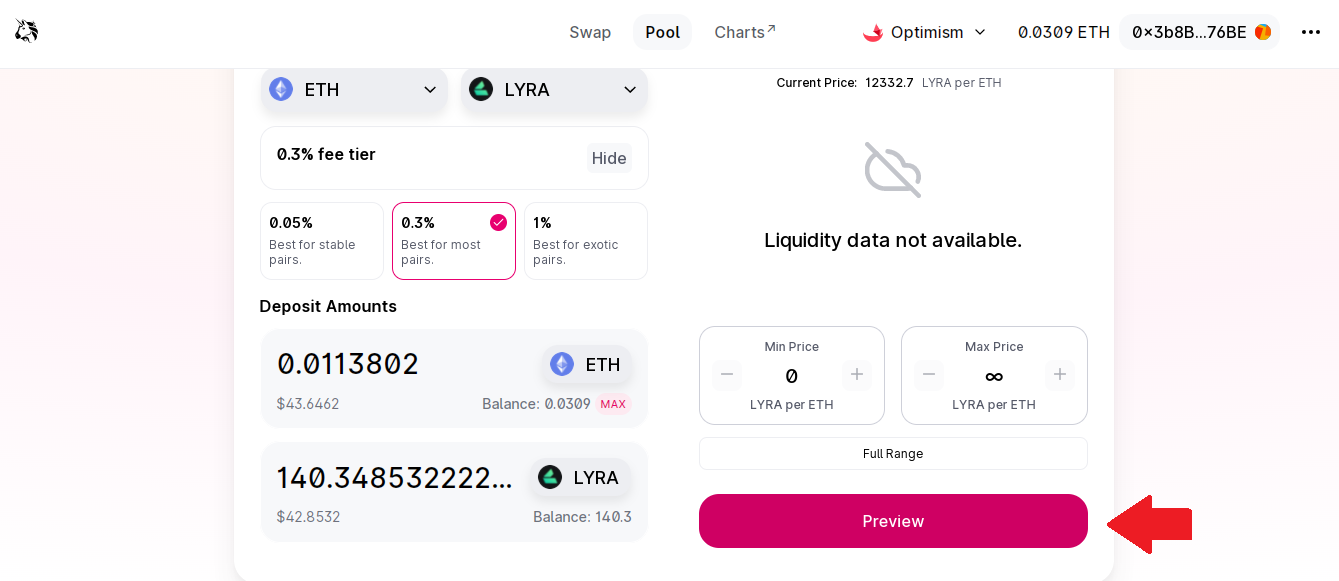The image size is (1339, 581).
Task: Open the ETH token selector dropdown
Action: tap(354, 90)
